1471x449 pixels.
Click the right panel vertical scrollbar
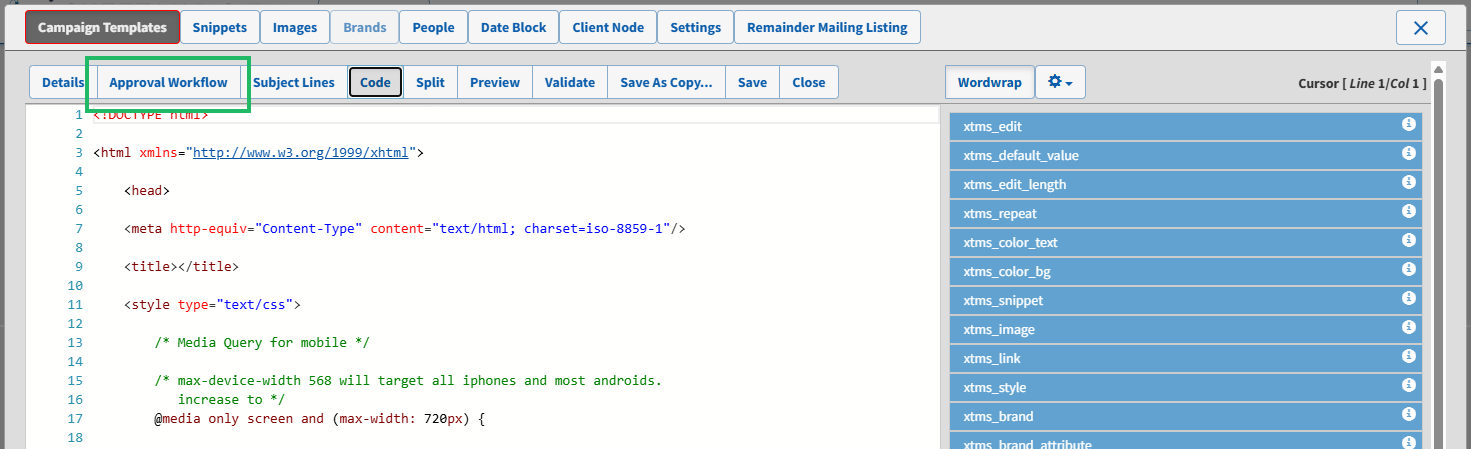pos(1438,250)
